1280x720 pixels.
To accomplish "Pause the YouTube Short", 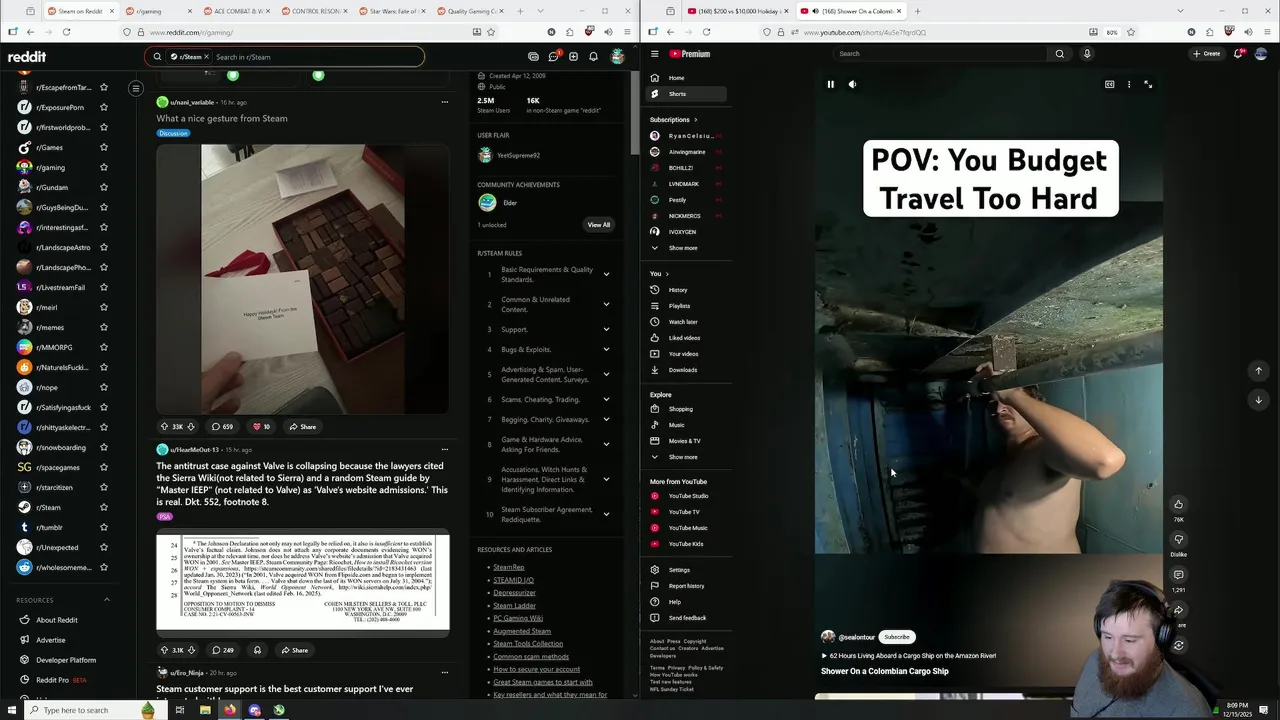I will (830, 84).
